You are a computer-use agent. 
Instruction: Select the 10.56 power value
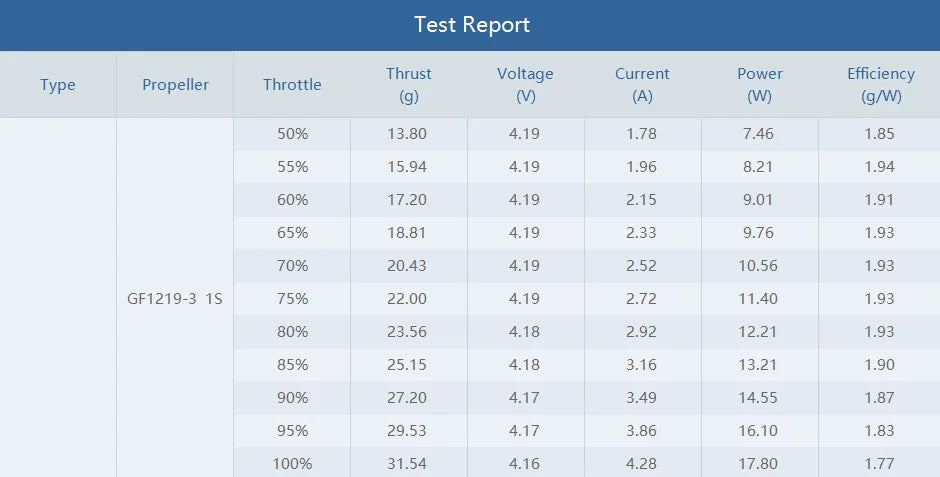point(760,266)
